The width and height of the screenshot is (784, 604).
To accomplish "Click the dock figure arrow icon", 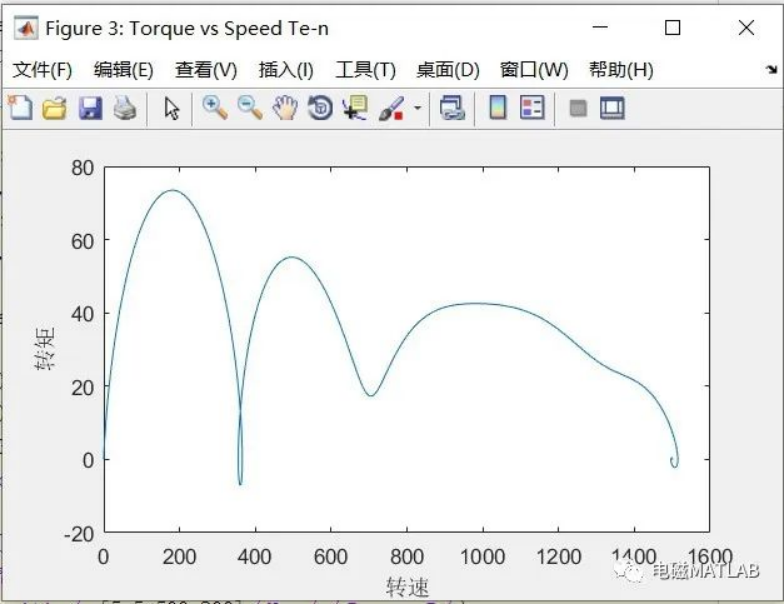I will click(x=771, y=70).
